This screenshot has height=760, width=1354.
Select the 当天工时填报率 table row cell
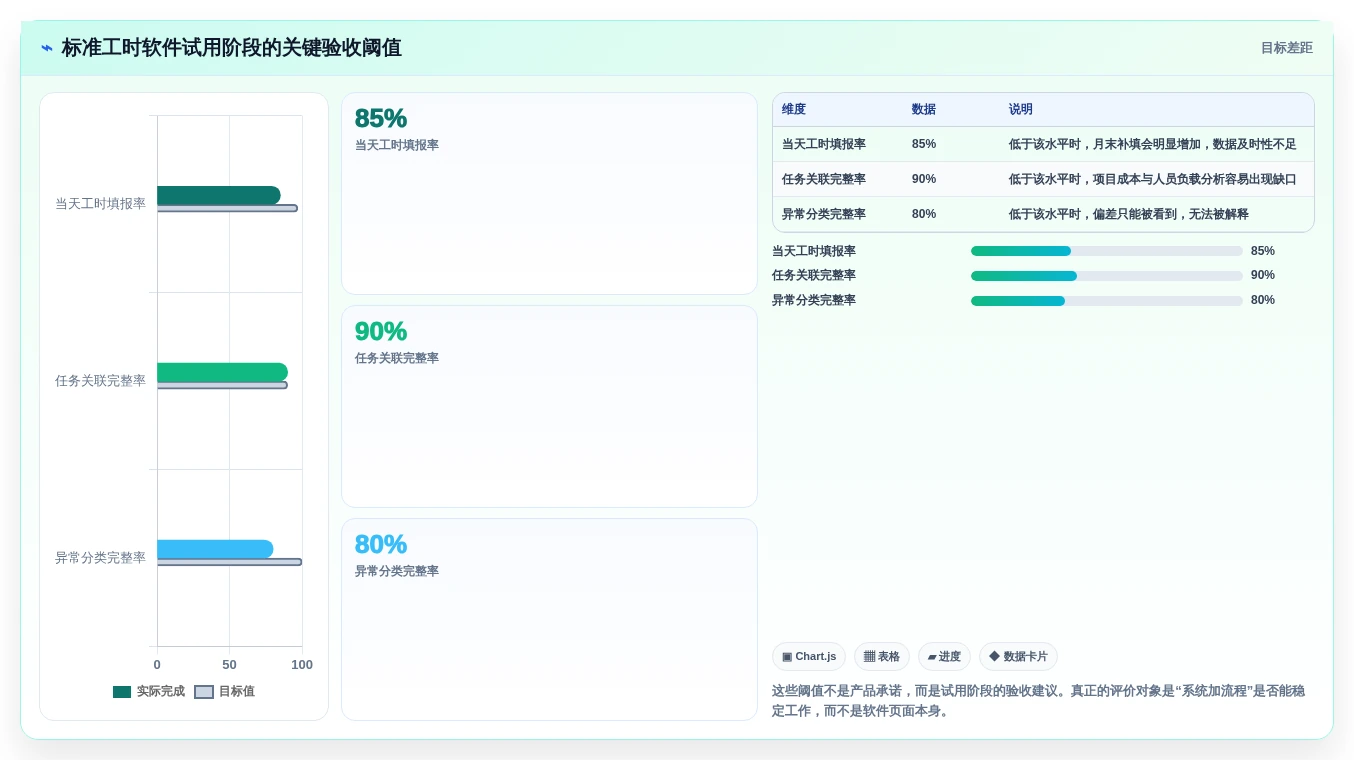(x=824, y=144)
